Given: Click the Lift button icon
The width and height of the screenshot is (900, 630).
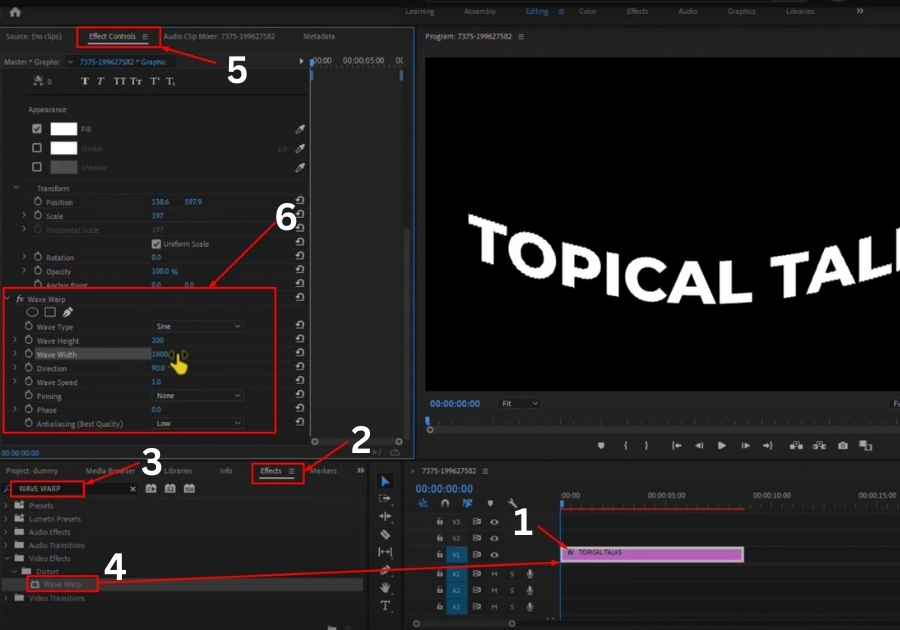Looking at the screenshot, I should click(796, 446).
